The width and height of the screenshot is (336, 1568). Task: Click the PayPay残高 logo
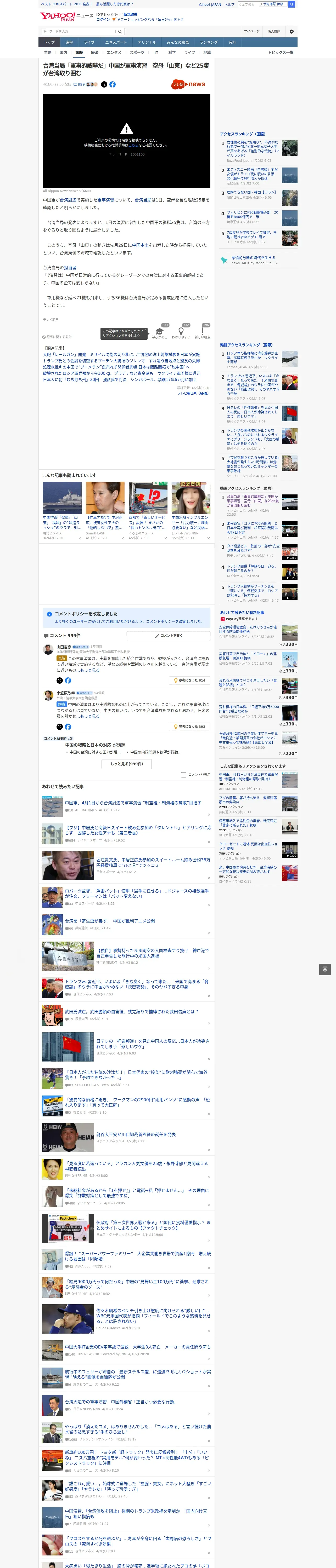(x=232, y=619)
